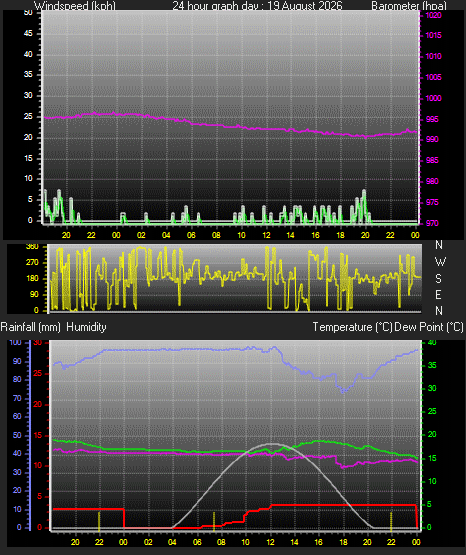
Task: Click the S compass letter
Action: coord(438,279)
